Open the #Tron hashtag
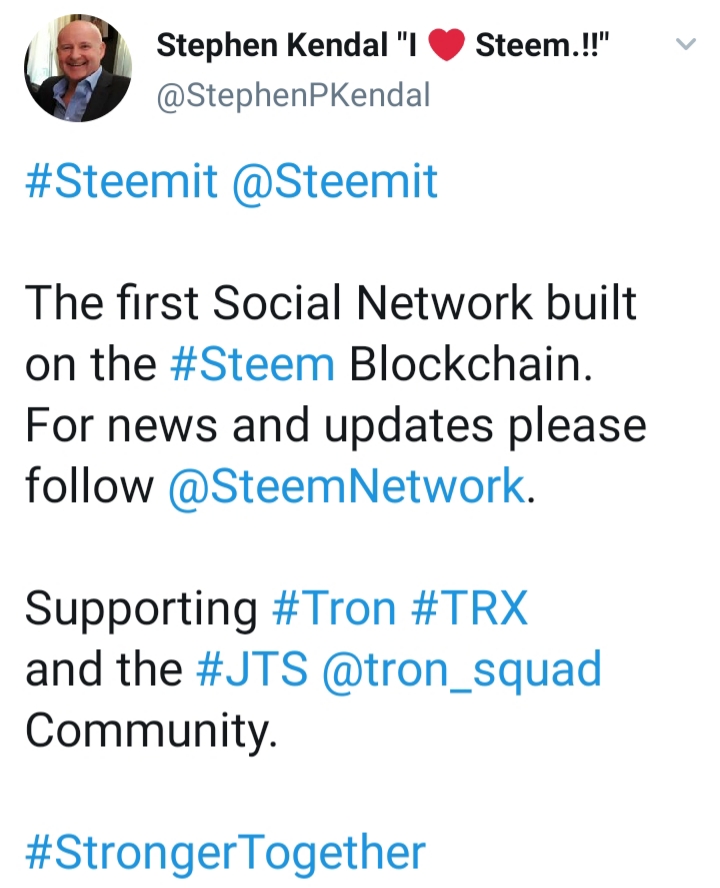Screen dimensions: 720x888 coord(334,608)
